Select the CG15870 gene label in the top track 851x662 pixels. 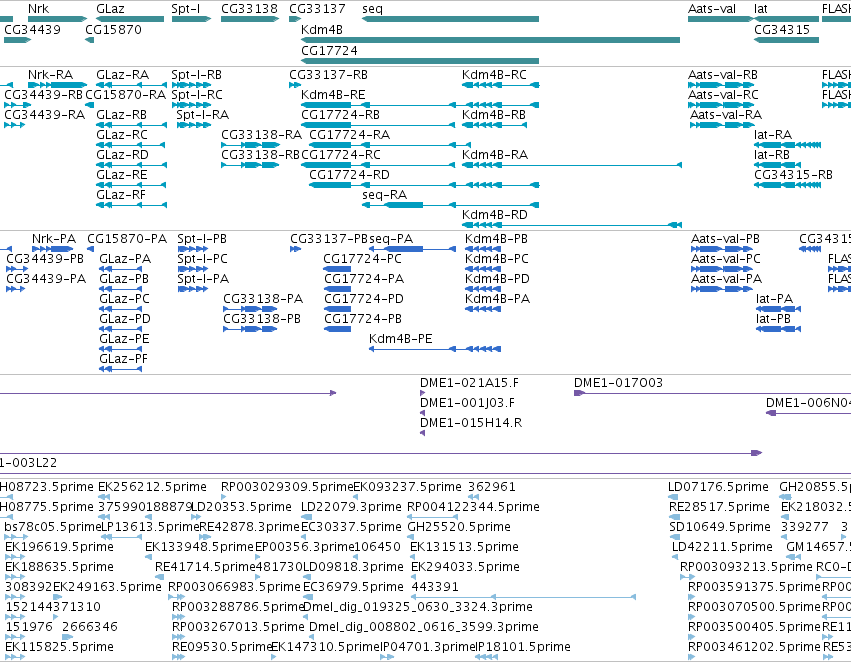(x=113, y=30)
